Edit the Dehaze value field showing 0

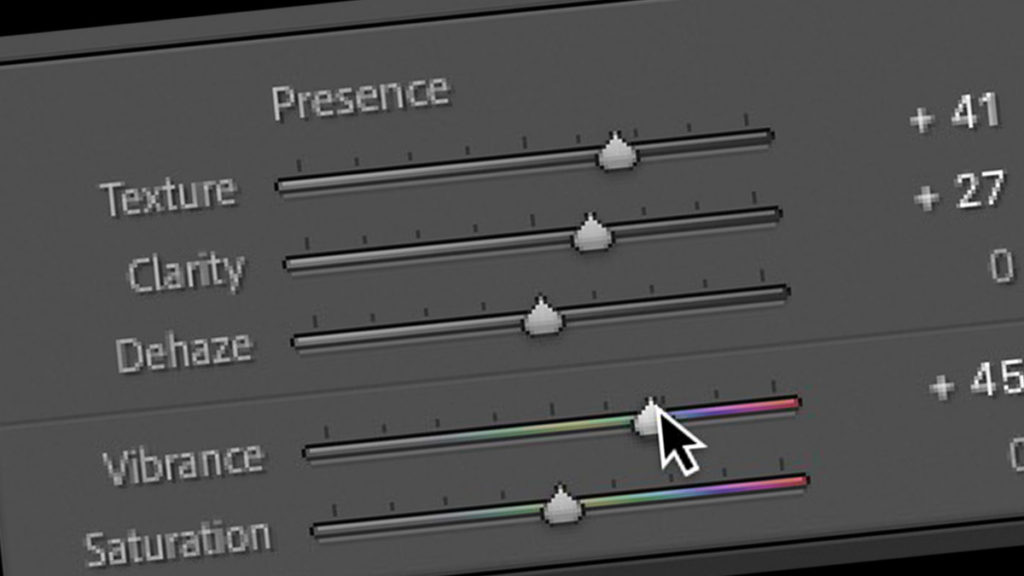(x=1001, y=266)
